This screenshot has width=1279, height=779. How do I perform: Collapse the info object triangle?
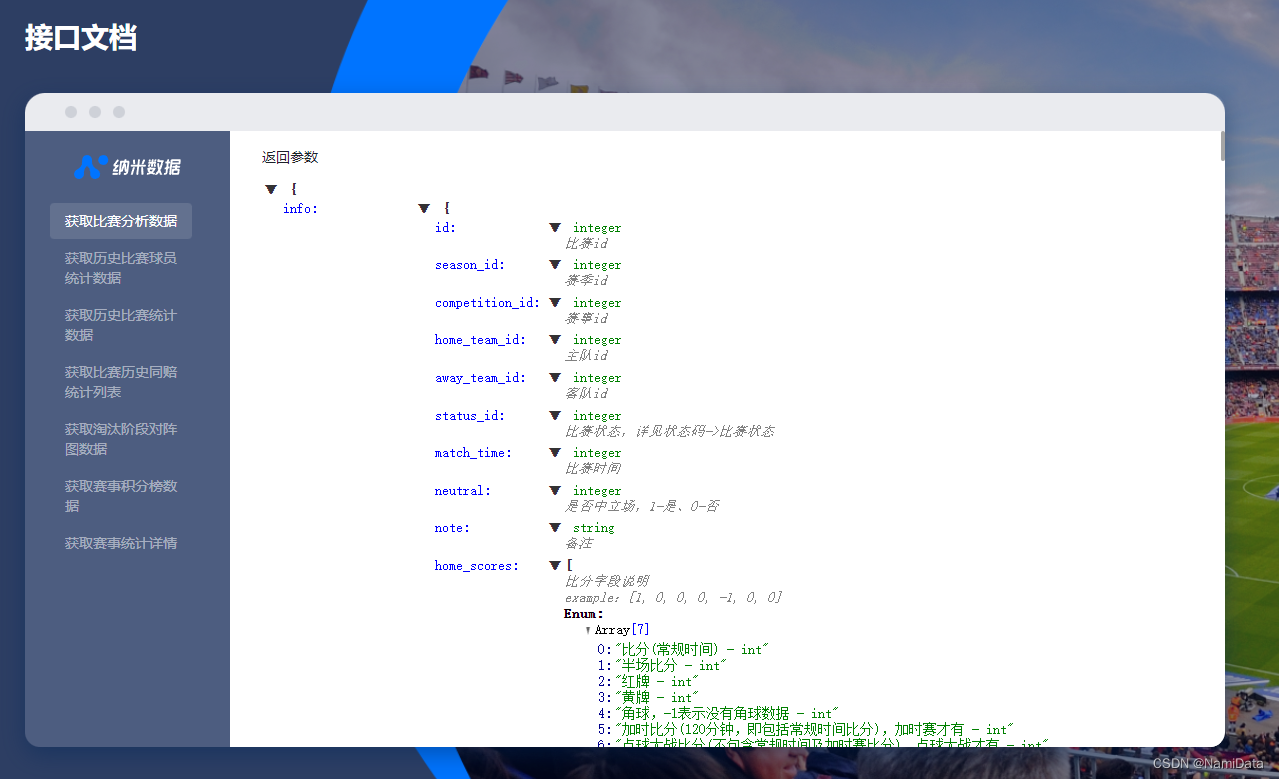(x=424, y=209)
